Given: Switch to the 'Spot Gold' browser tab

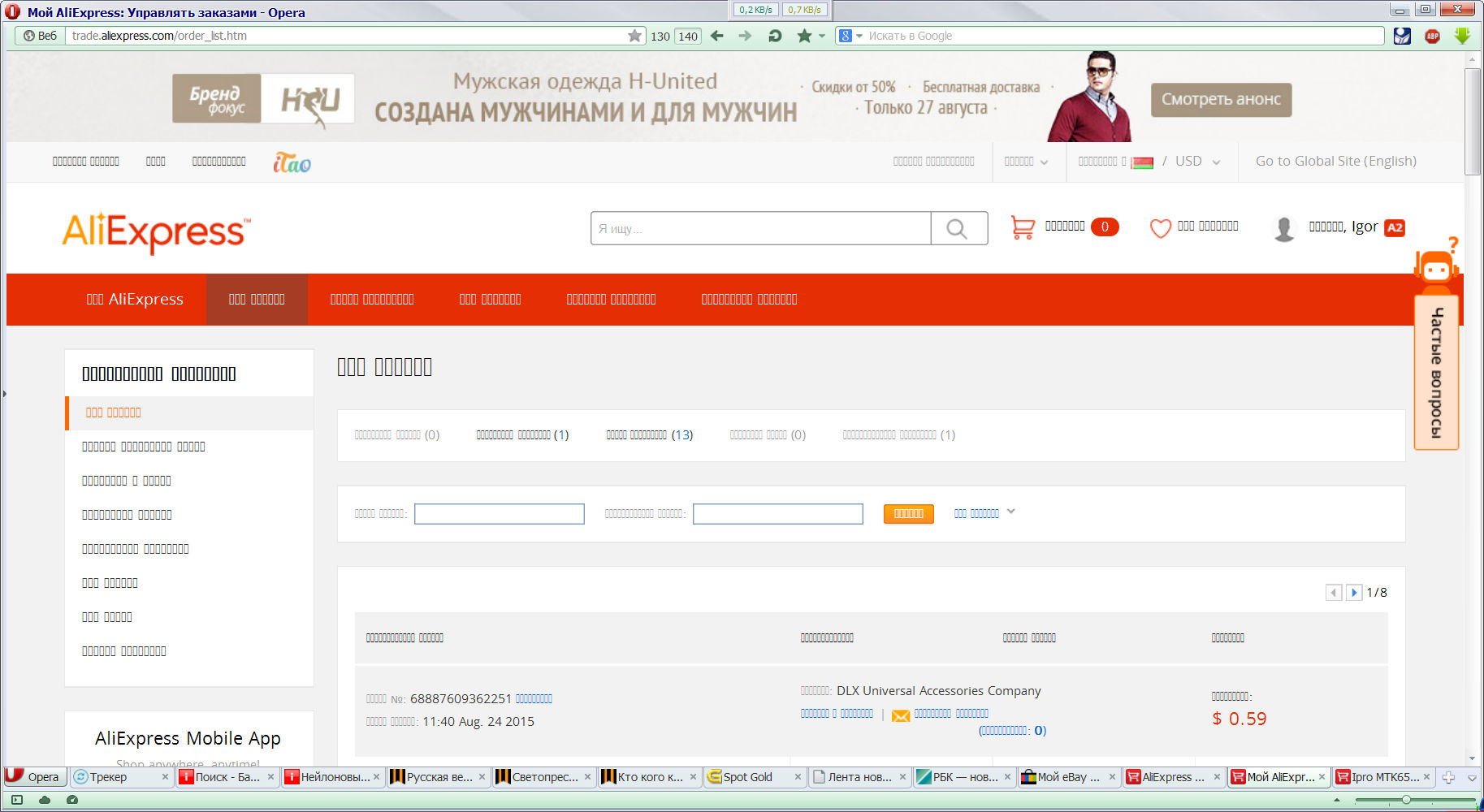Looking at the screenshot, I should click(754, 777).
